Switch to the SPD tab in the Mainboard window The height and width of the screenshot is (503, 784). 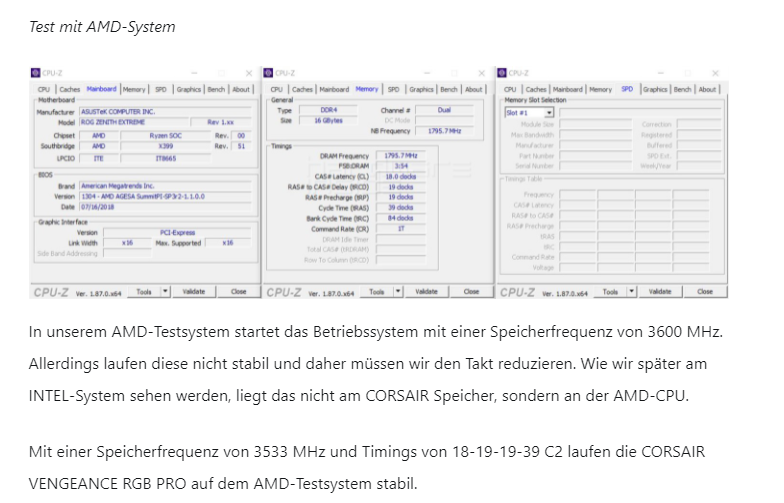point(160,90)
